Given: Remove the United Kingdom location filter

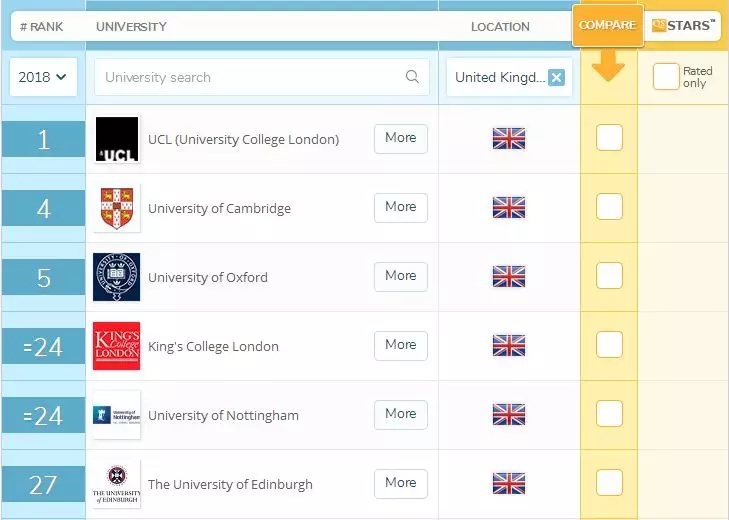Looking at the screenshot, I should point(557,77).
